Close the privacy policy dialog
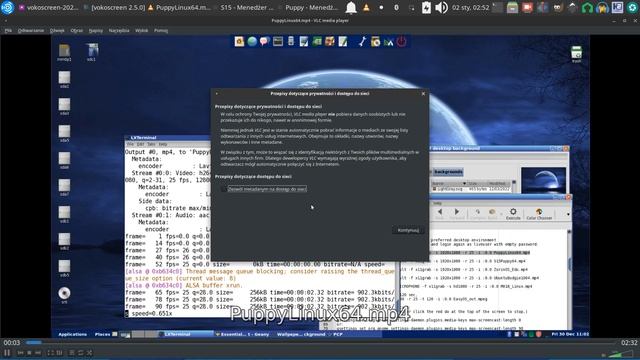The image size is (640, 360). point(423,93)
